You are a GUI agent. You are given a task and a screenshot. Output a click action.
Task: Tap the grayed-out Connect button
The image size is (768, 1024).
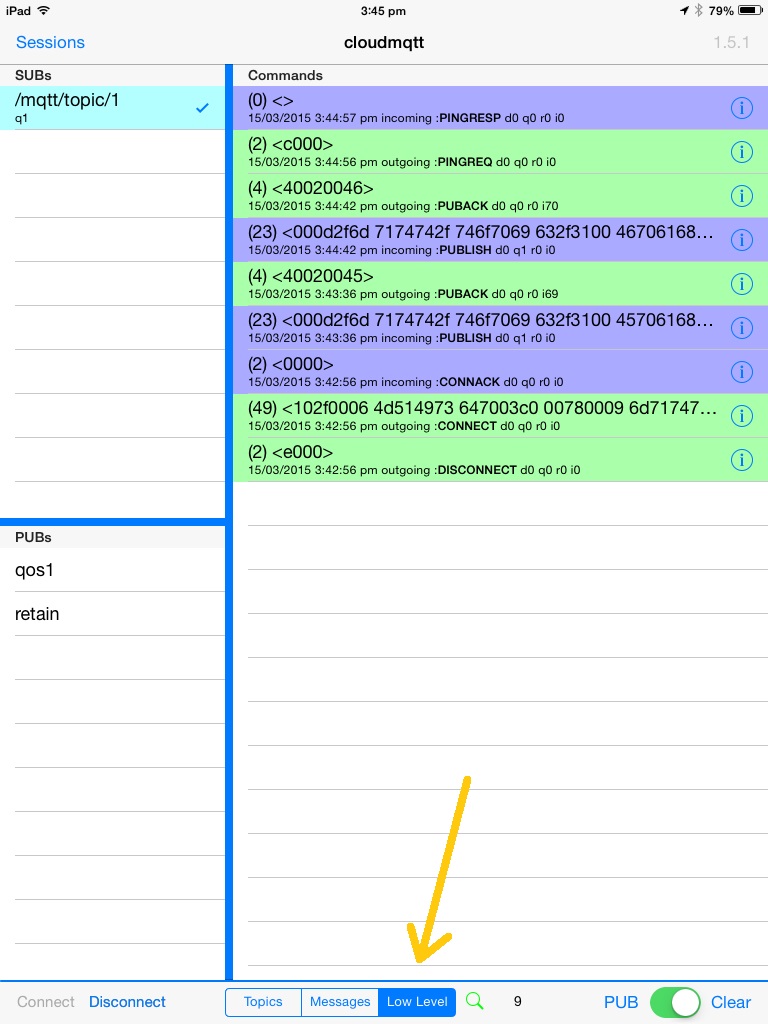point(46,1002)
